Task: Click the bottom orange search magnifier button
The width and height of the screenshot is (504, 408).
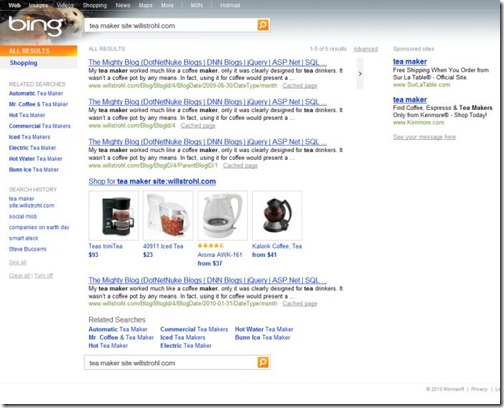Action: 263,362
